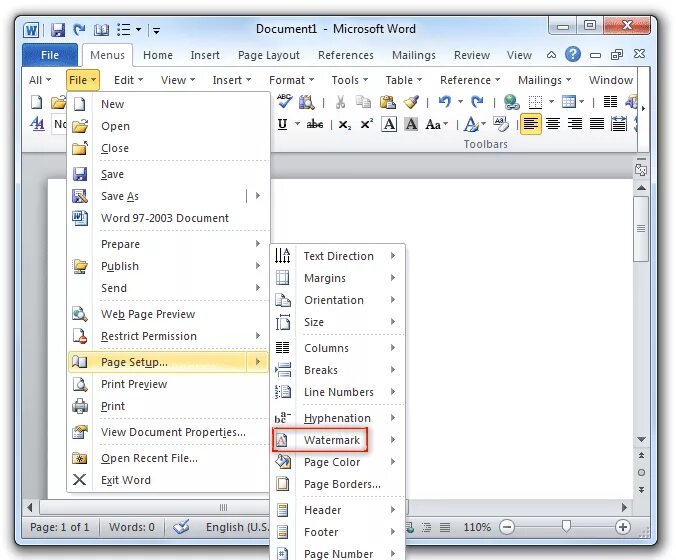The height and width of the screenshot is (560, 676).
Task: Click the New blank document toolbar icon
Action: pos(37,102)
